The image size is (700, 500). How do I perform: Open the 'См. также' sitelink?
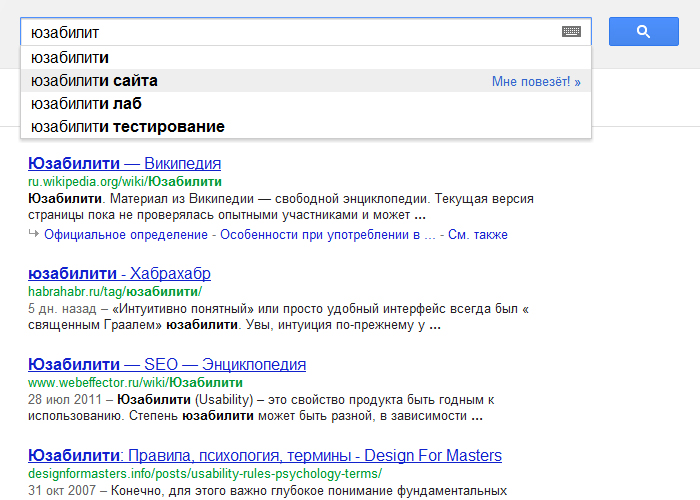(x=478, y=234)
